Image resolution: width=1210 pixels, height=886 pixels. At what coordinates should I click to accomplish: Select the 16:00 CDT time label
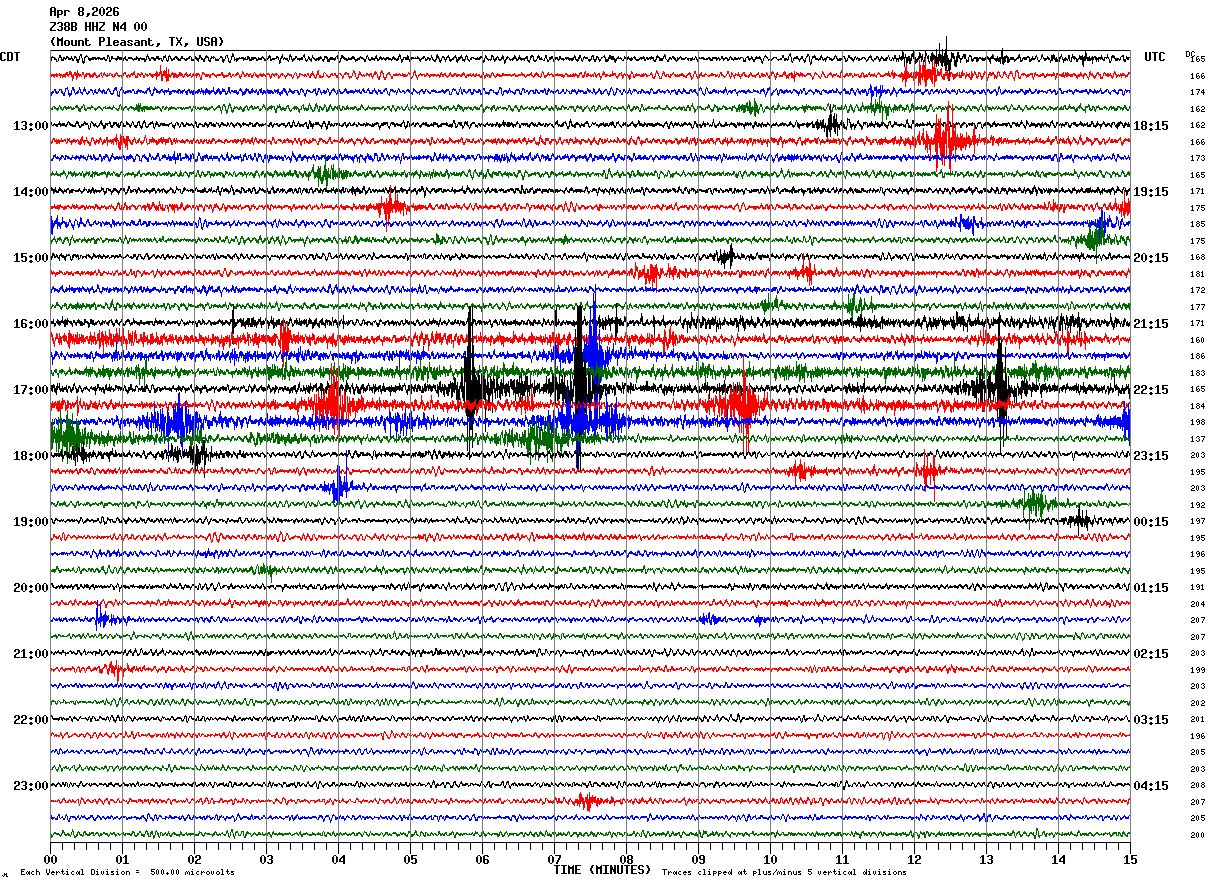[x=30, y=324]
